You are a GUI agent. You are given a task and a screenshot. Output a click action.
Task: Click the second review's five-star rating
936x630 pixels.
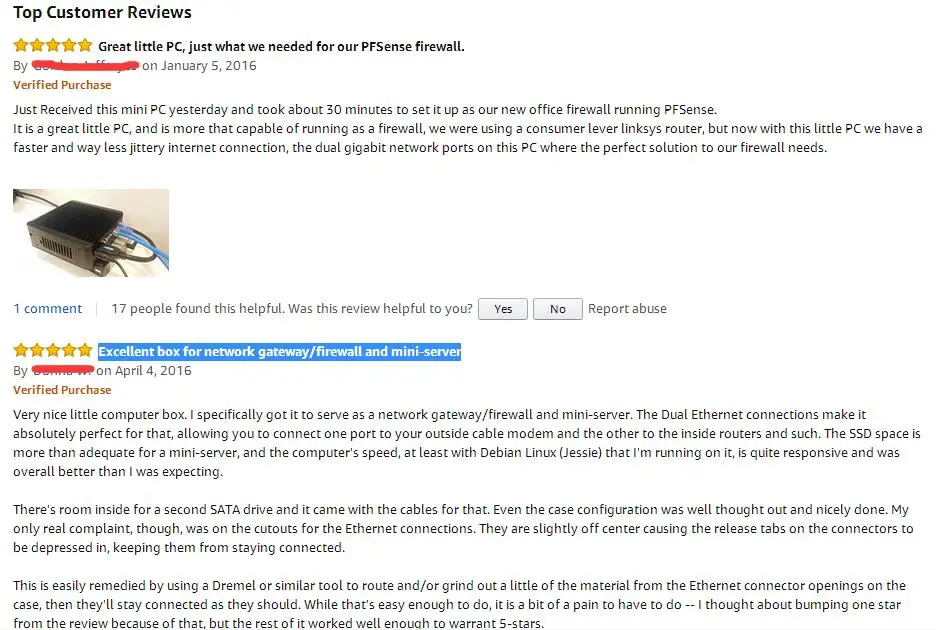(53, 350)
